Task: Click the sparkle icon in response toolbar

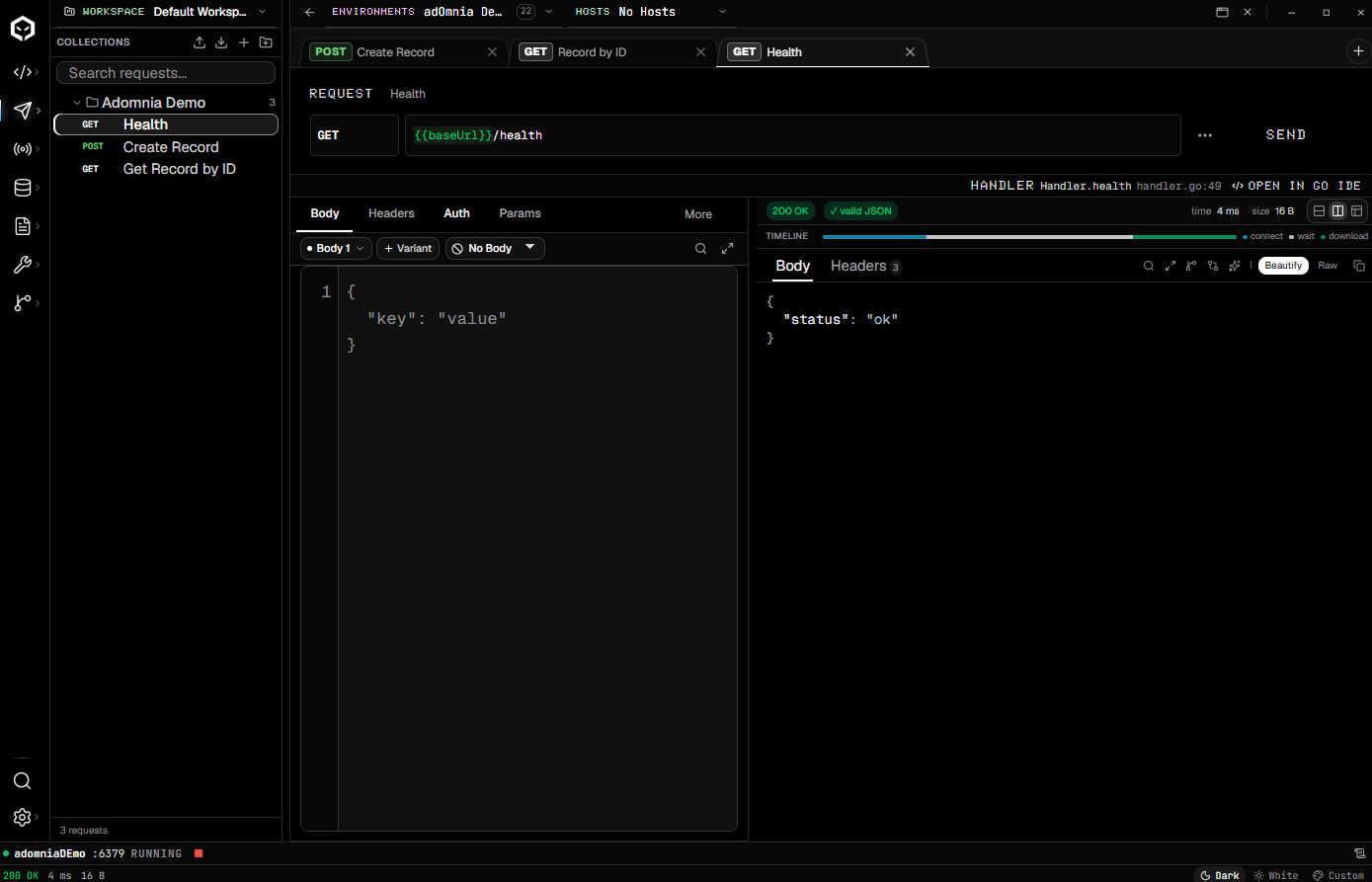Action: pos(1235,266)
